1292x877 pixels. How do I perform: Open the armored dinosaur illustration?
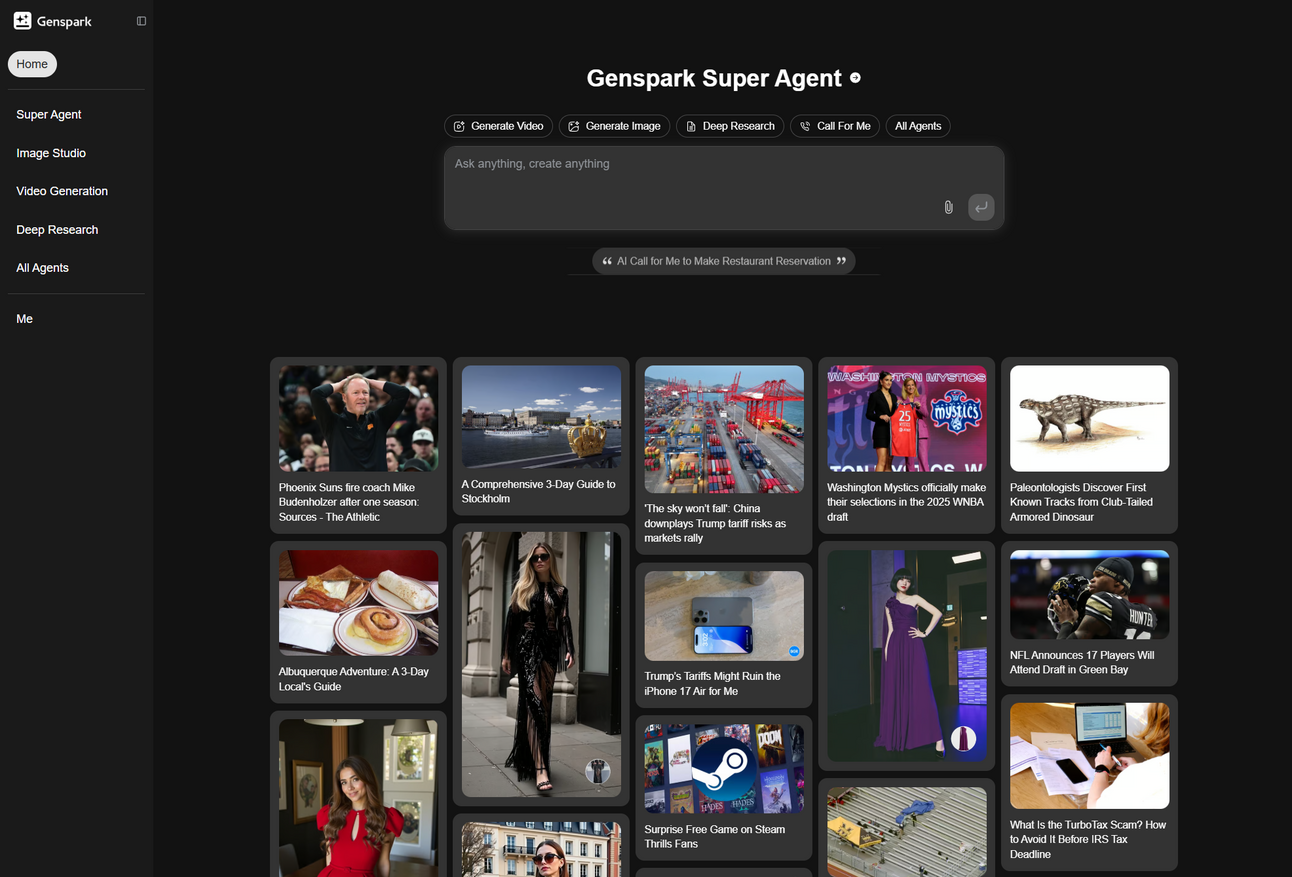coord(1090,418)
